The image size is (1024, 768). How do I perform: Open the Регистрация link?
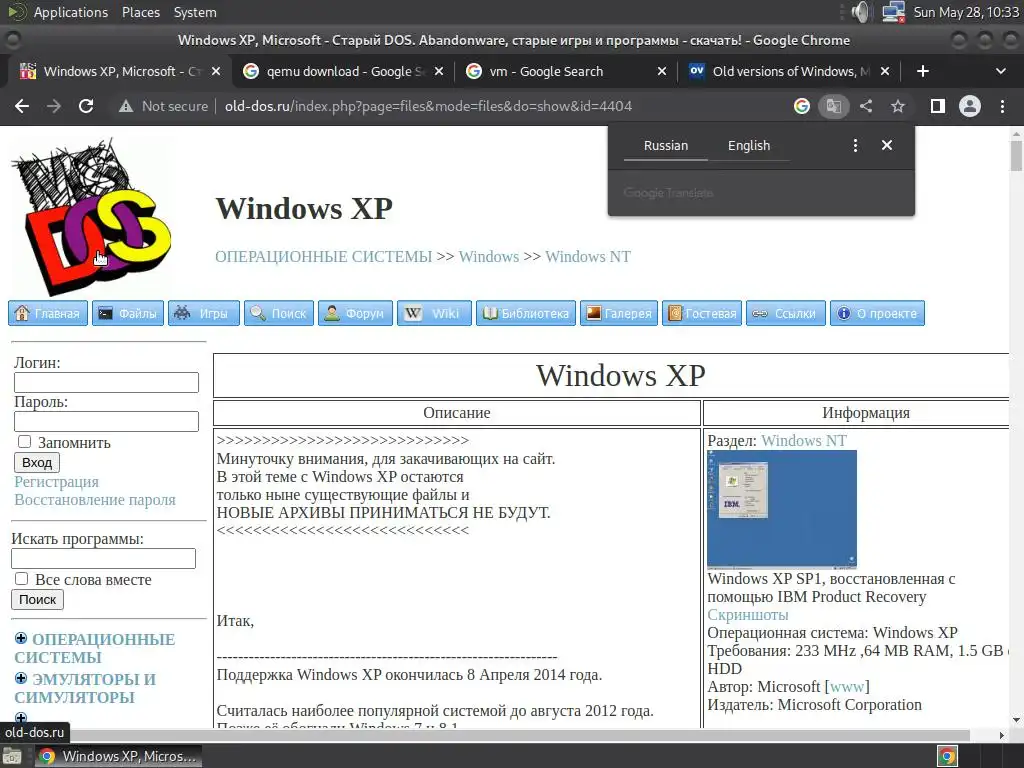coord(56,482)
